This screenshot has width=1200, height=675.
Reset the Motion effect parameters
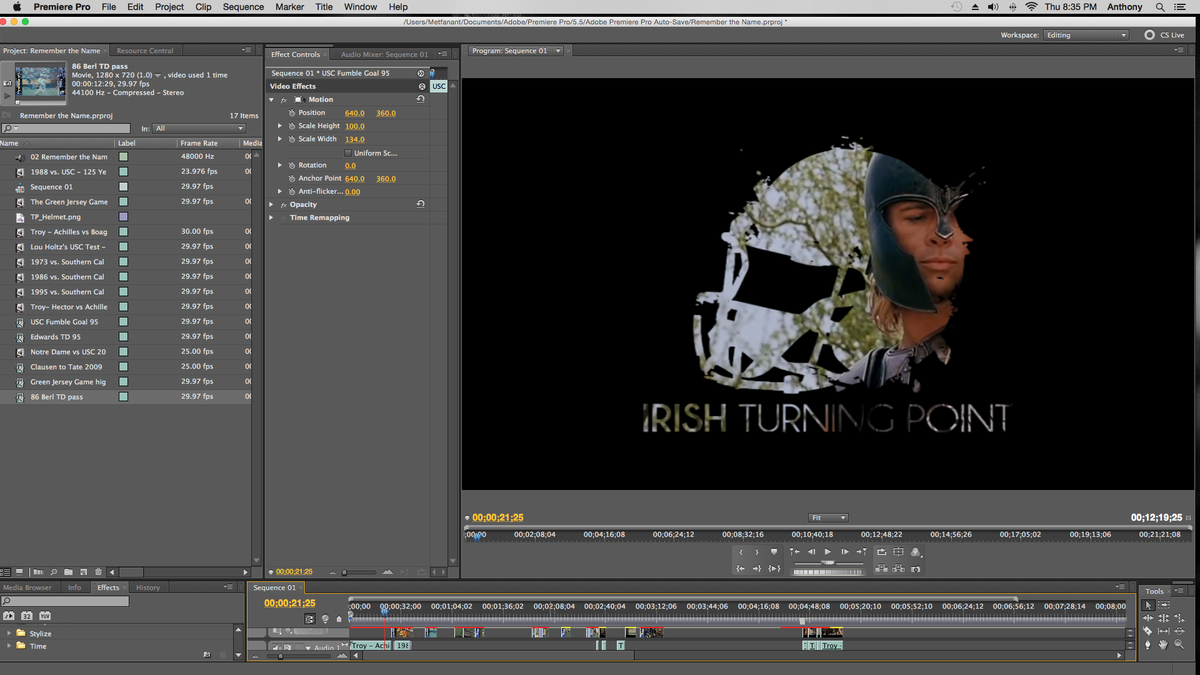pyautogui.click(x=421, y=99)
